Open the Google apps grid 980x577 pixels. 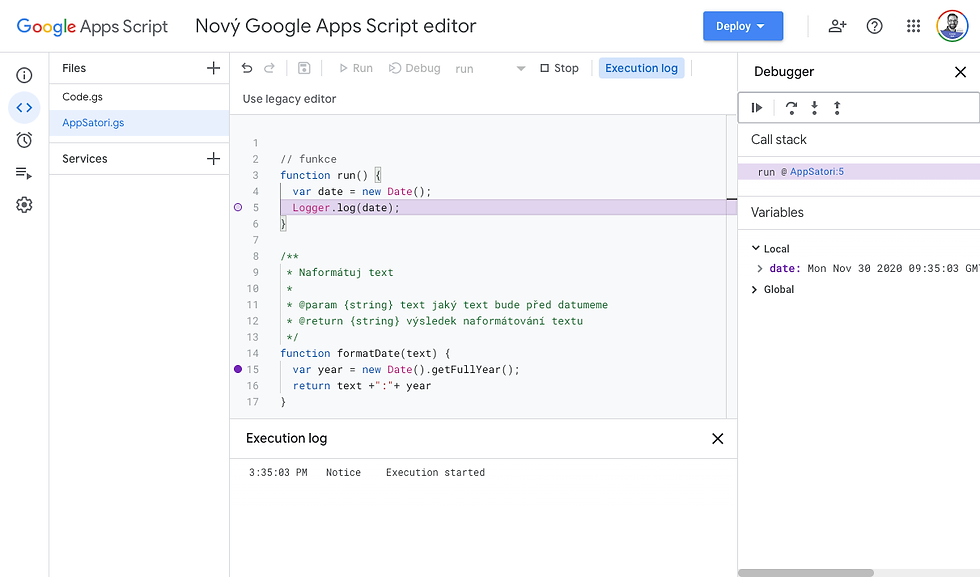[913, 26]
